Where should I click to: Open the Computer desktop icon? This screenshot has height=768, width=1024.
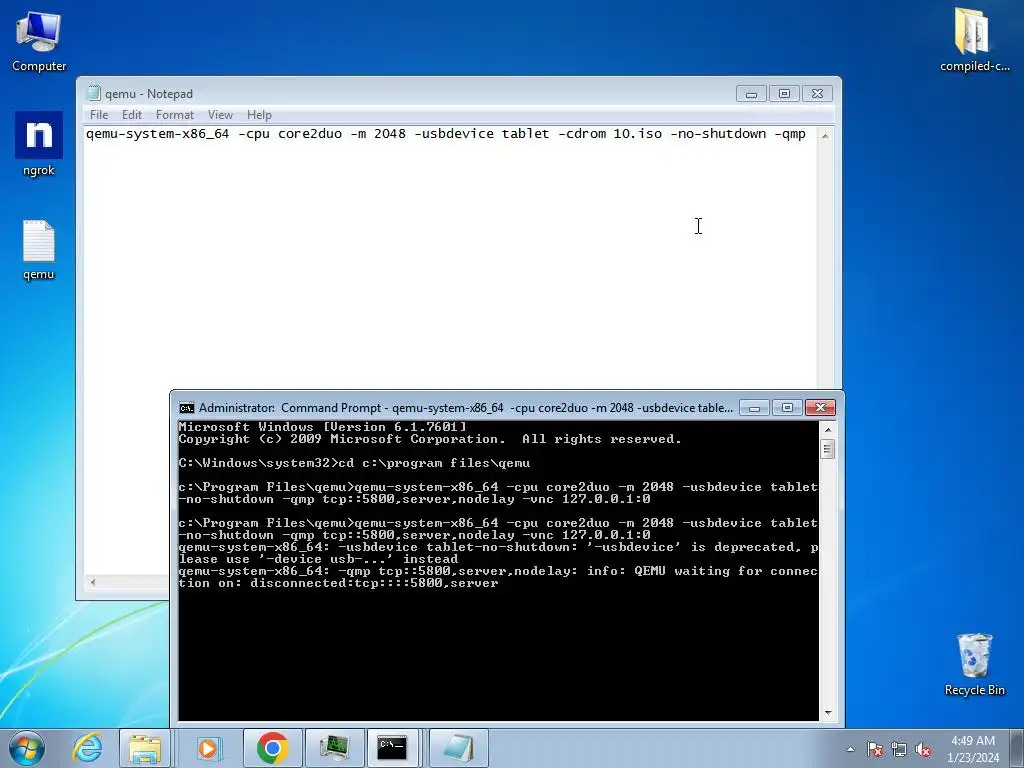click(x=39, y=40)
